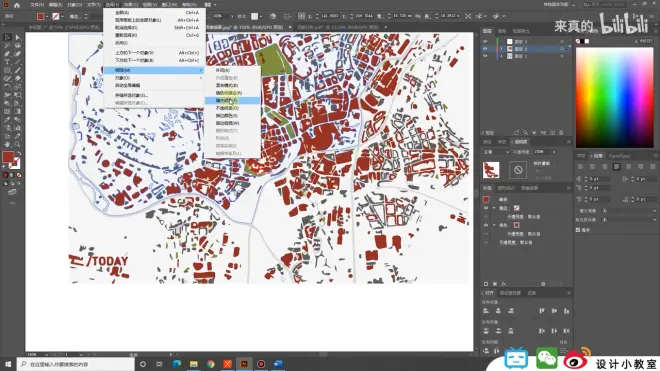Select the Eyedropper tool
Viewport: 660px width, 371px height.
7,120
